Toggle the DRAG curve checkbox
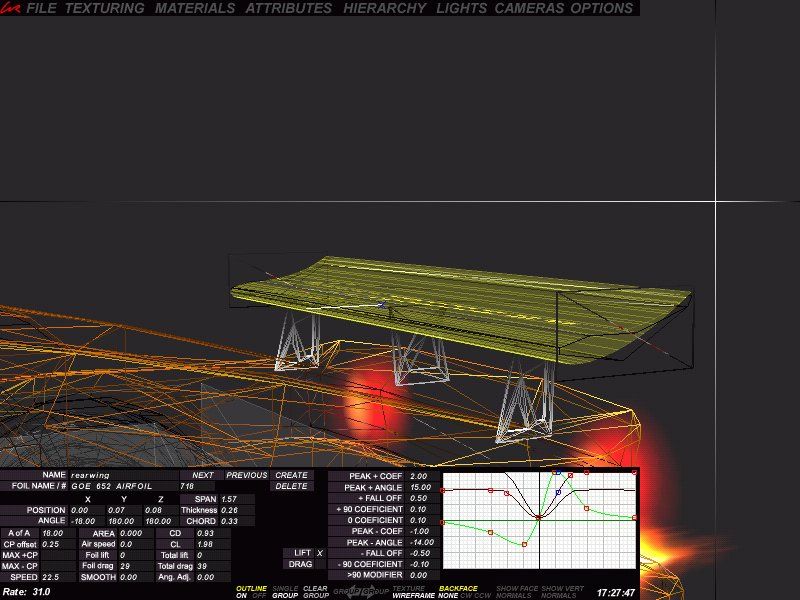Viewport: 800px width, 600px height. pyautogui.click(x=319, y=564)
